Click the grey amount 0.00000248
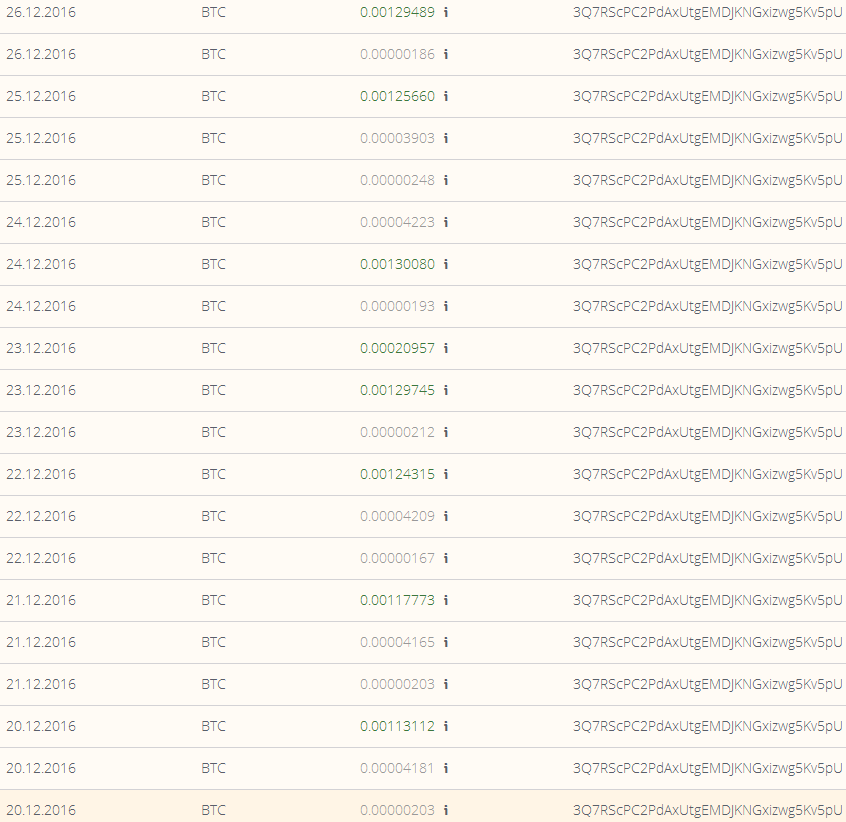The image size is (846, 822). click(x=397, y=180)
